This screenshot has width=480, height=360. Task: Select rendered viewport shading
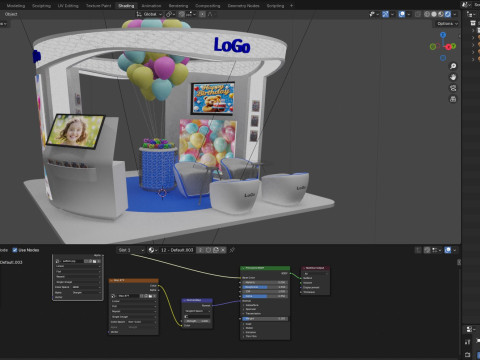pos(448,14)
